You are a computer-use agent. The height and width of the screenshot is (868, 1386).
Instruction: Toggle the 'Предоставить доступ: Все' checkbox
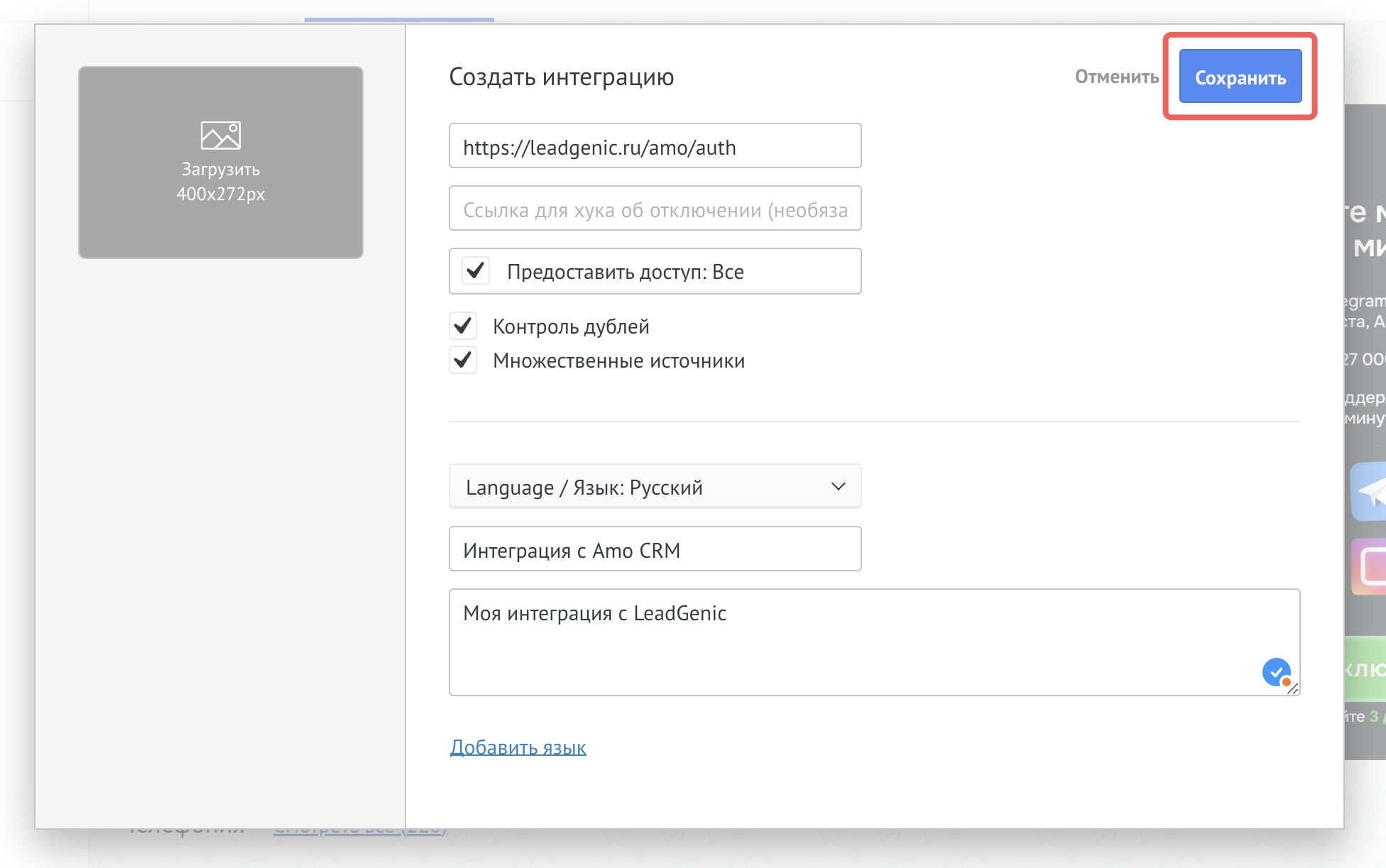476,271
